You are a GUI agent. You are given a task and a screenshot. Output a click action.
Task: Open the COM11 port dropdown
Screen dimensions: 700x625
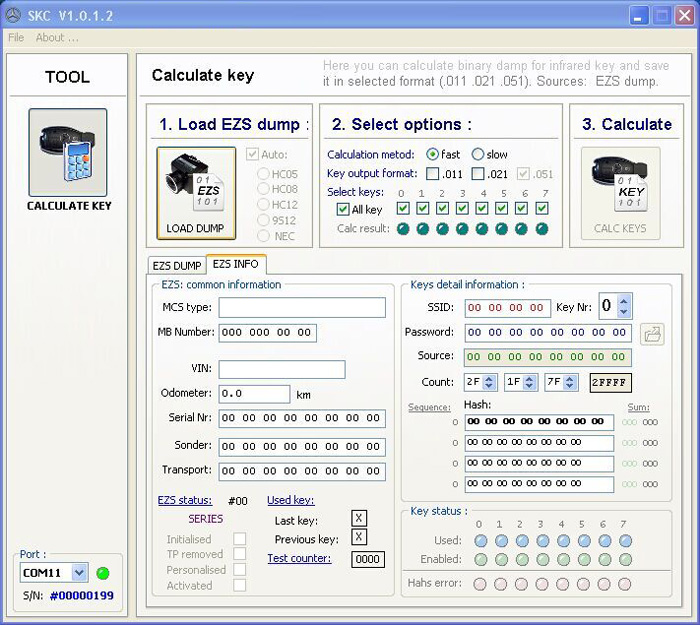[x=79, y=573]
